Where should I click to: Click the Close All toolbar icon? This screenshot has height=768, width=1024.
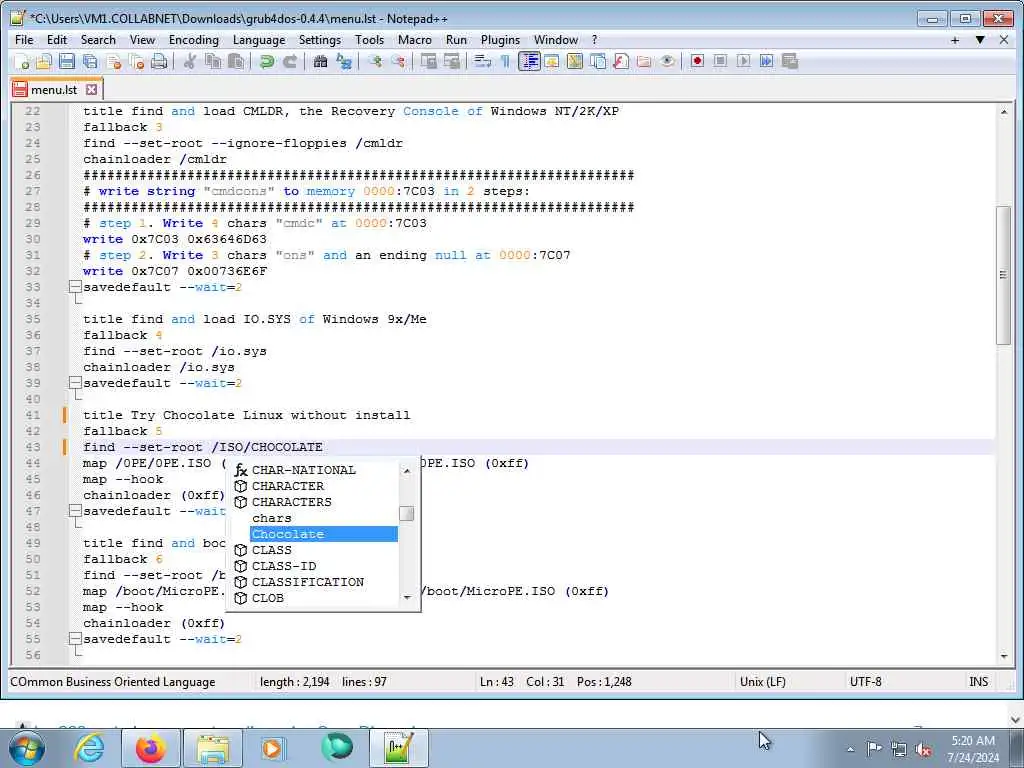point(136,61)
